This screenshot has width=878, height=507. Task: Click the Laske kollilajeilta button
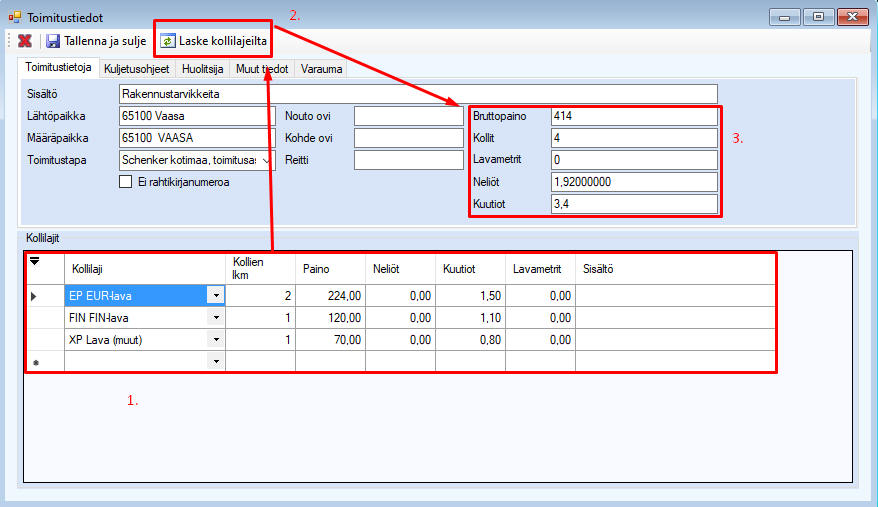click(222, 41)
